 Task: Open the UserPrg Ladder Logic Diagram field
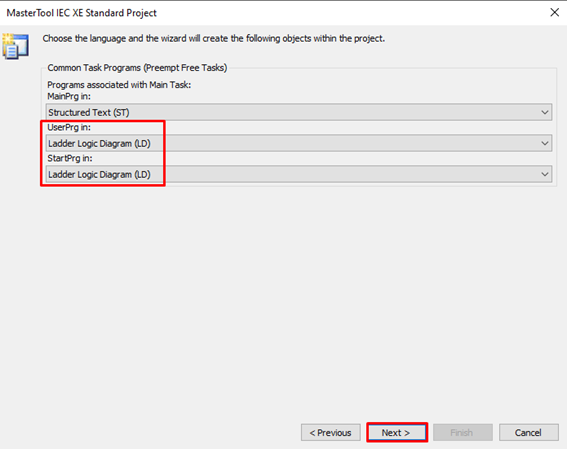pyautogui.click(x=299, y=144)
